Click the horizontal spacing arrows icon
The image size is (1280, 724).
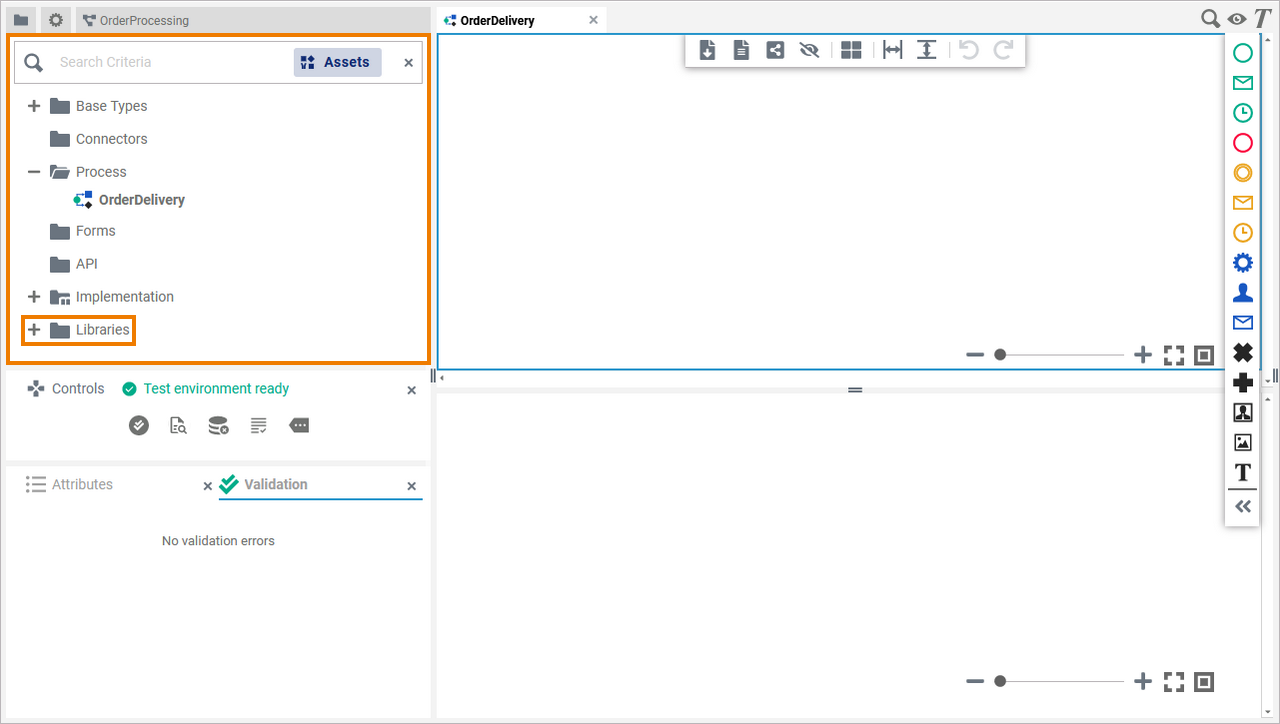tap(893, 50)
